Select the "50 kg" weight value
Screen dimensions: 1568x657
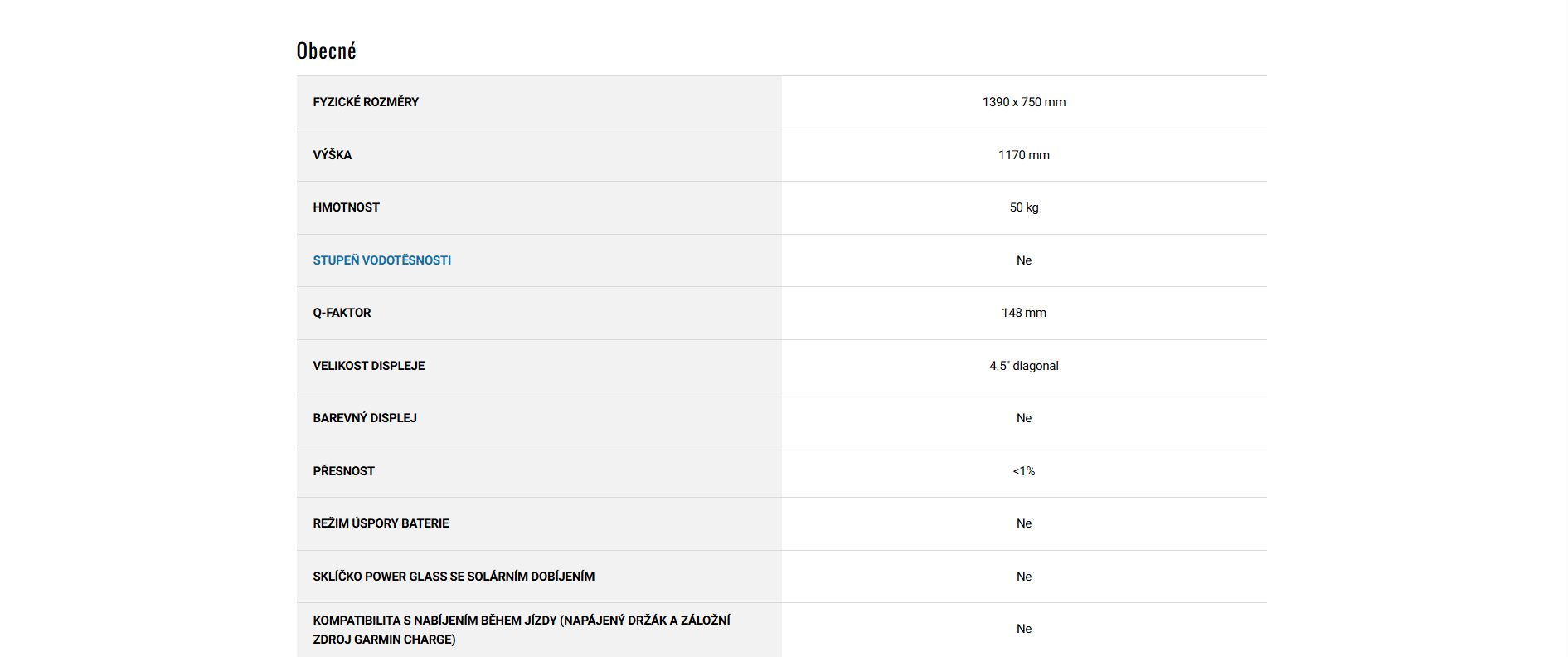click(1023, 207)
